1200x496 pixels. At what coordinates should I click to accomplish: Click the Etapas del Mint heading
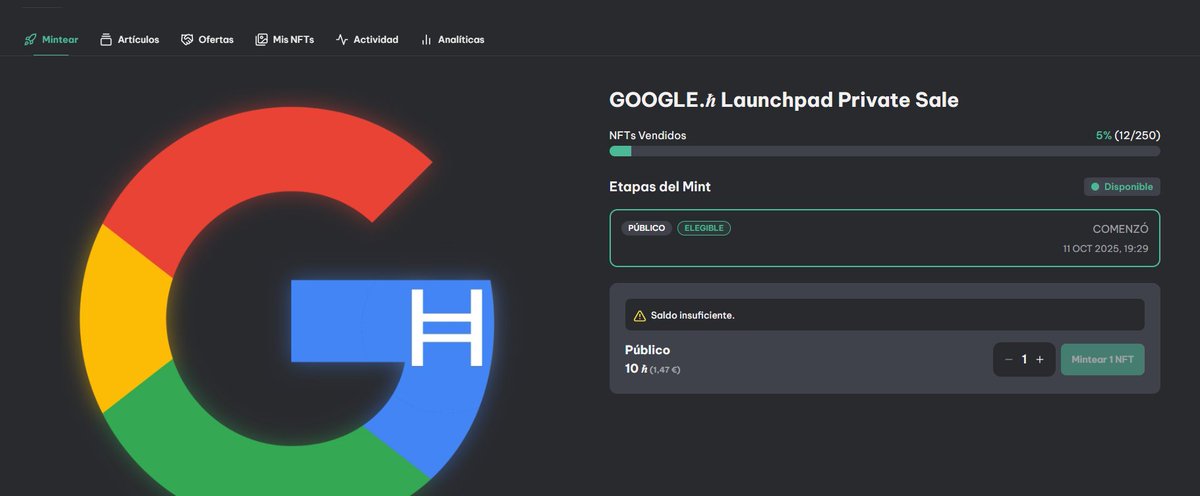pyautogui.click(x=660, y=187)
